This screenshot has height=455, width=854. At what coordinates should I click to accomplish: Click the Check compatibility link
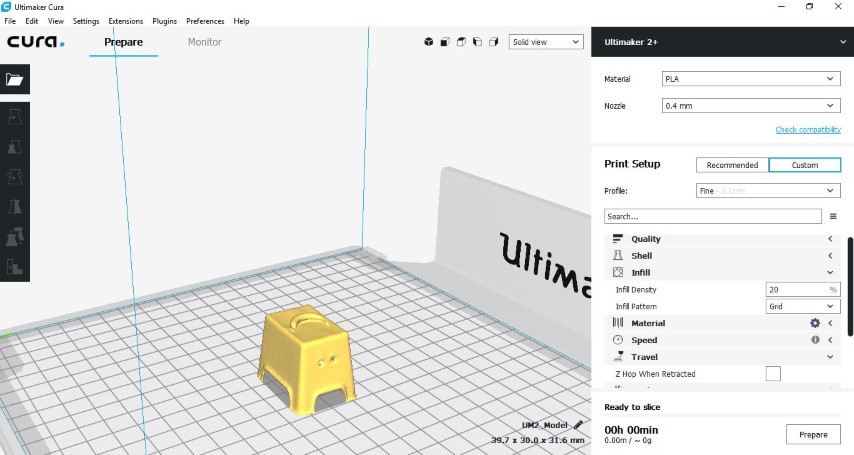(808, 130)
